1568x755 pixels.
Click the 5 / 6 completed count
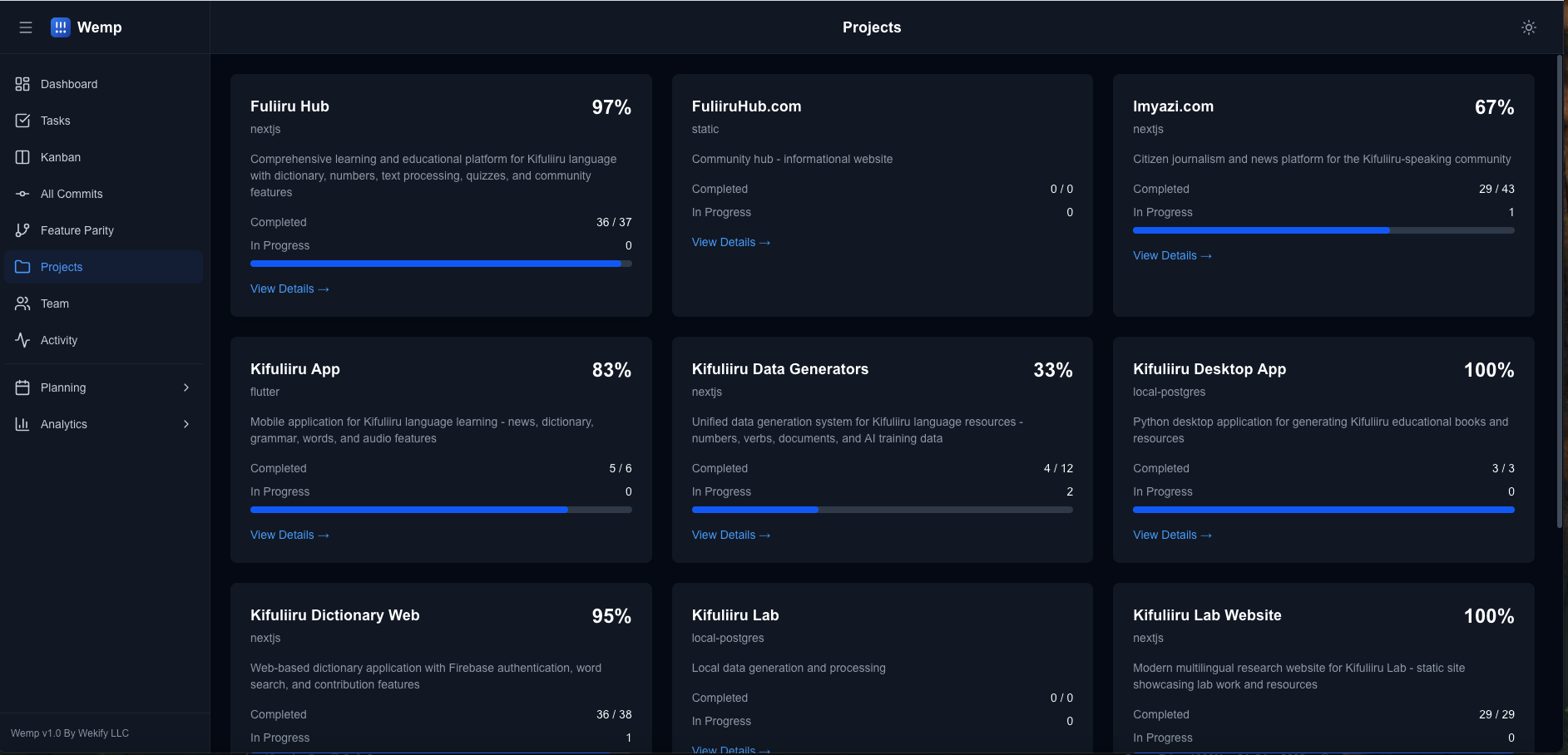click(x=621, y=468)
